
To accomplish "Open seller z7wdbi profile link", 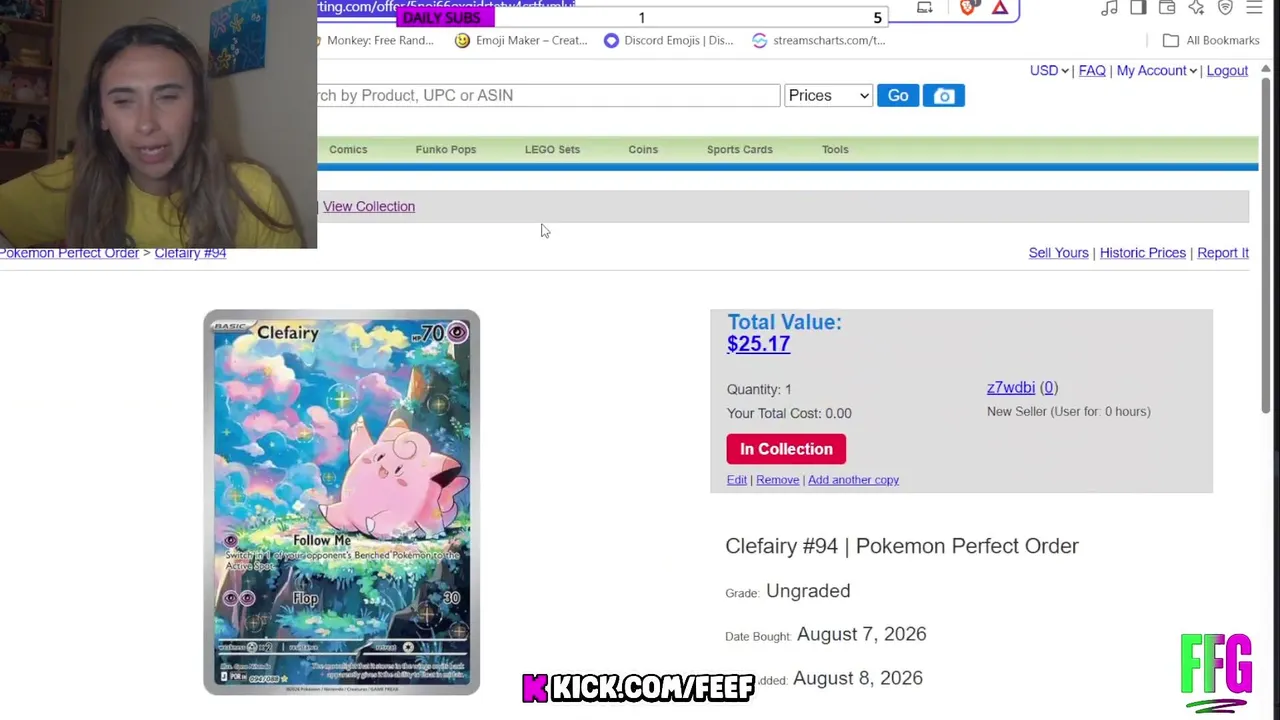I will 1011,388.
